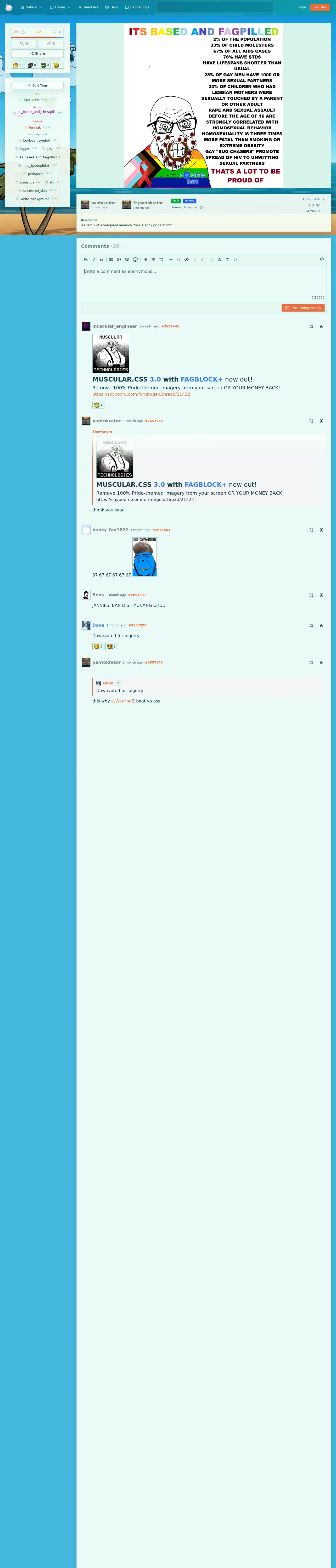
Task: Add the reaction emoji with count 11
Action: point(18,65)
